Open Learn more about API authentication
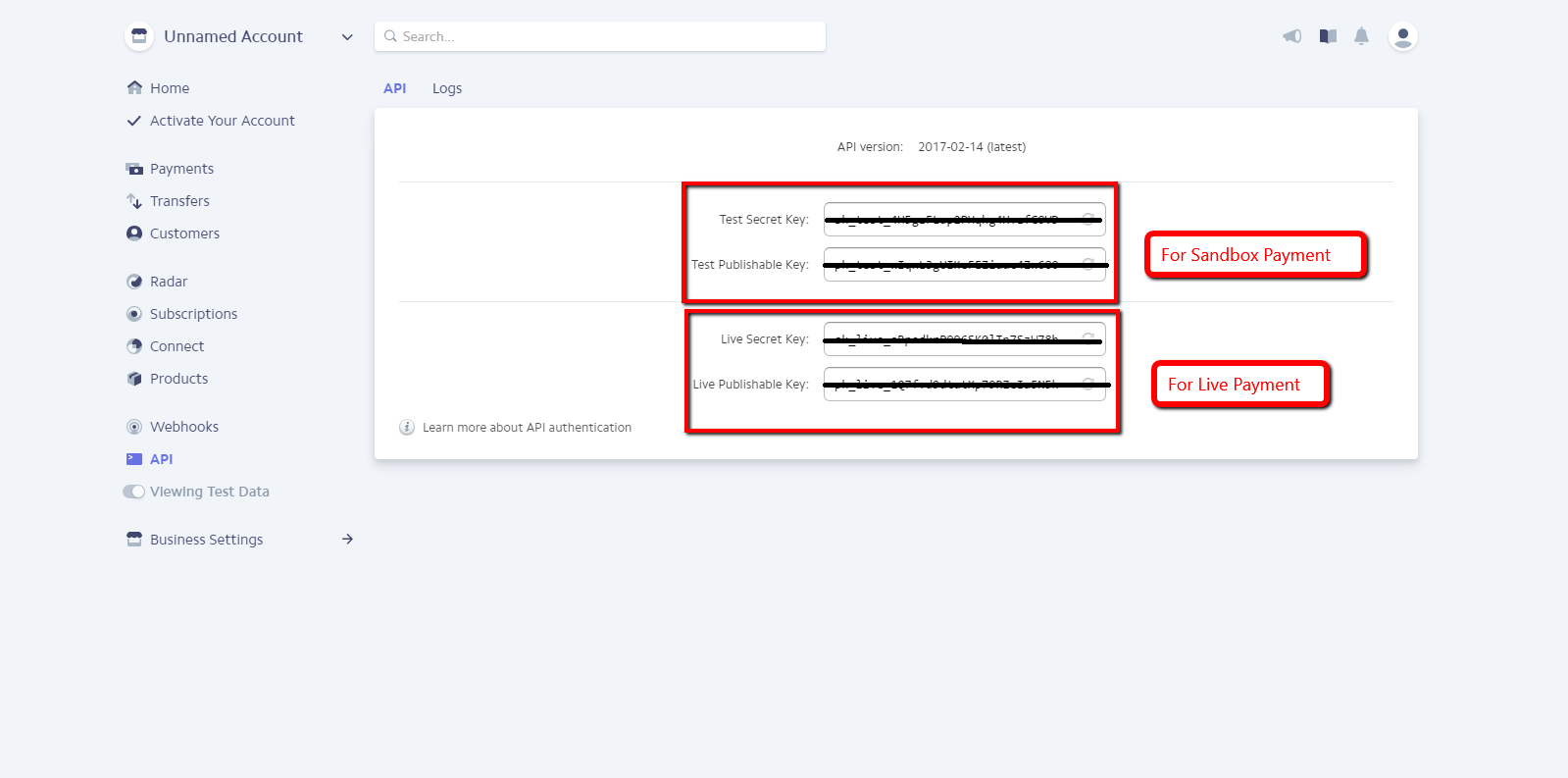The image size is (1568, 778). pos(527,428)
